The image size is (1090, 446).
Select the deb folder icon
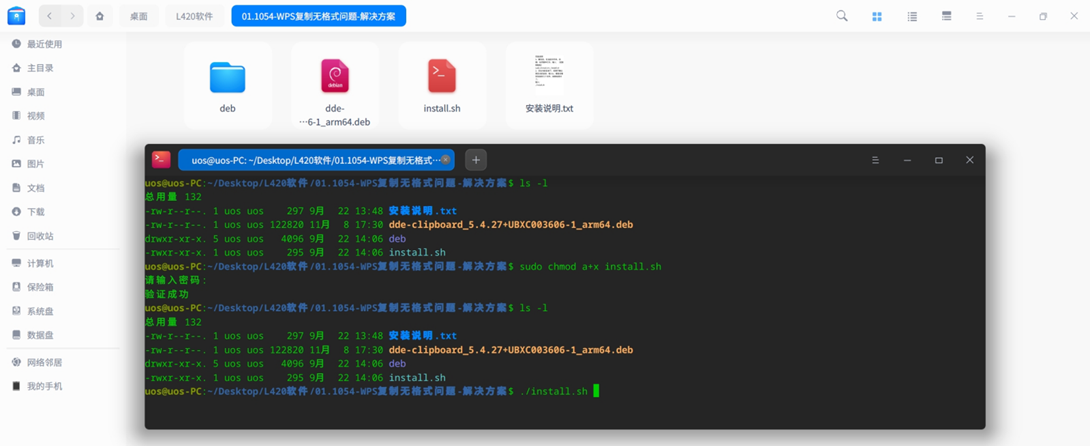227,77
